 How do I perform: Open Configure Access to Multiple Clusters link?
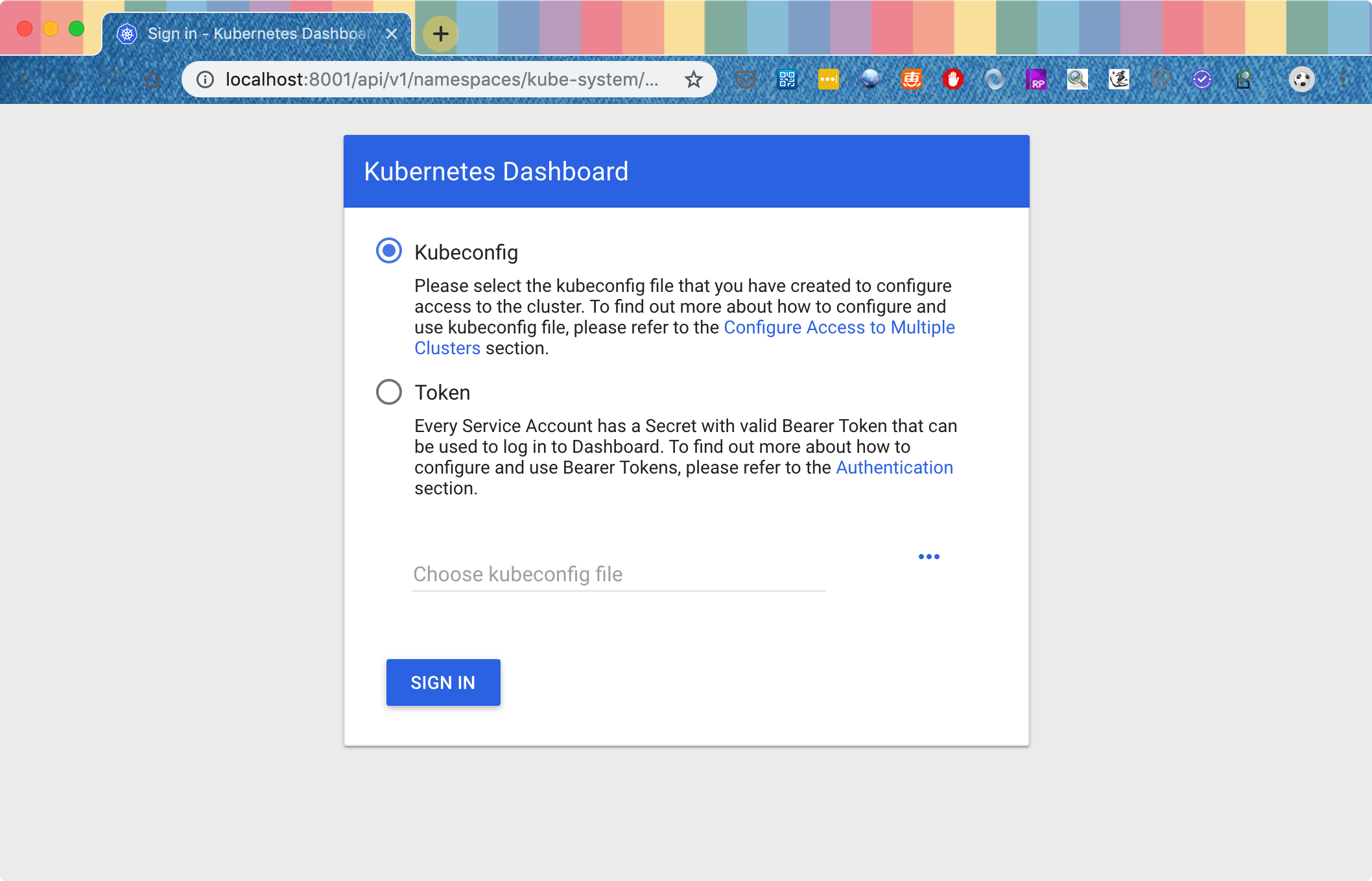tap(839, 328)
